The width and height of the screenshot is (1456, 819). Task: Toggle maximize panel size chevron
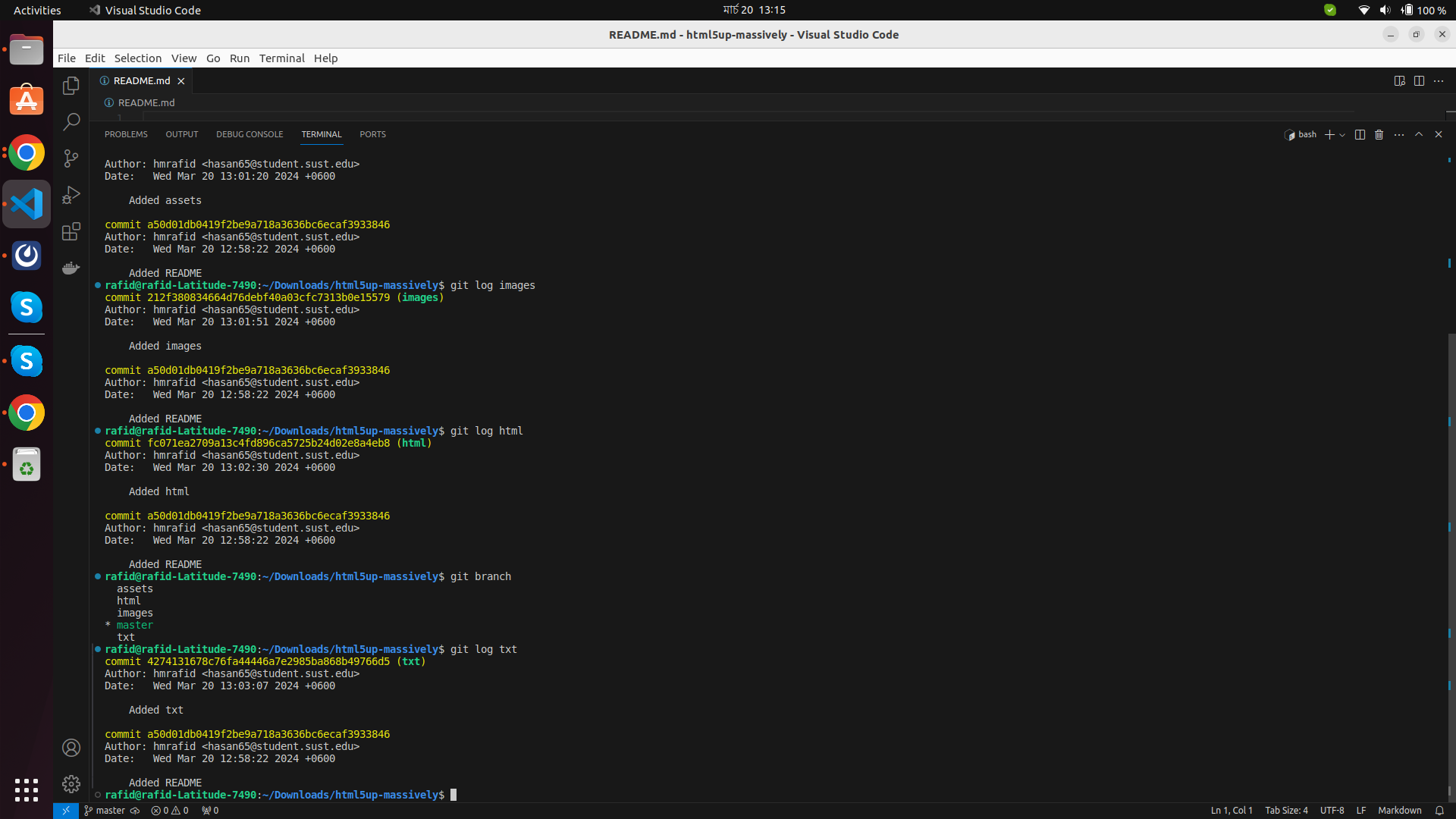click(1419, 134)
